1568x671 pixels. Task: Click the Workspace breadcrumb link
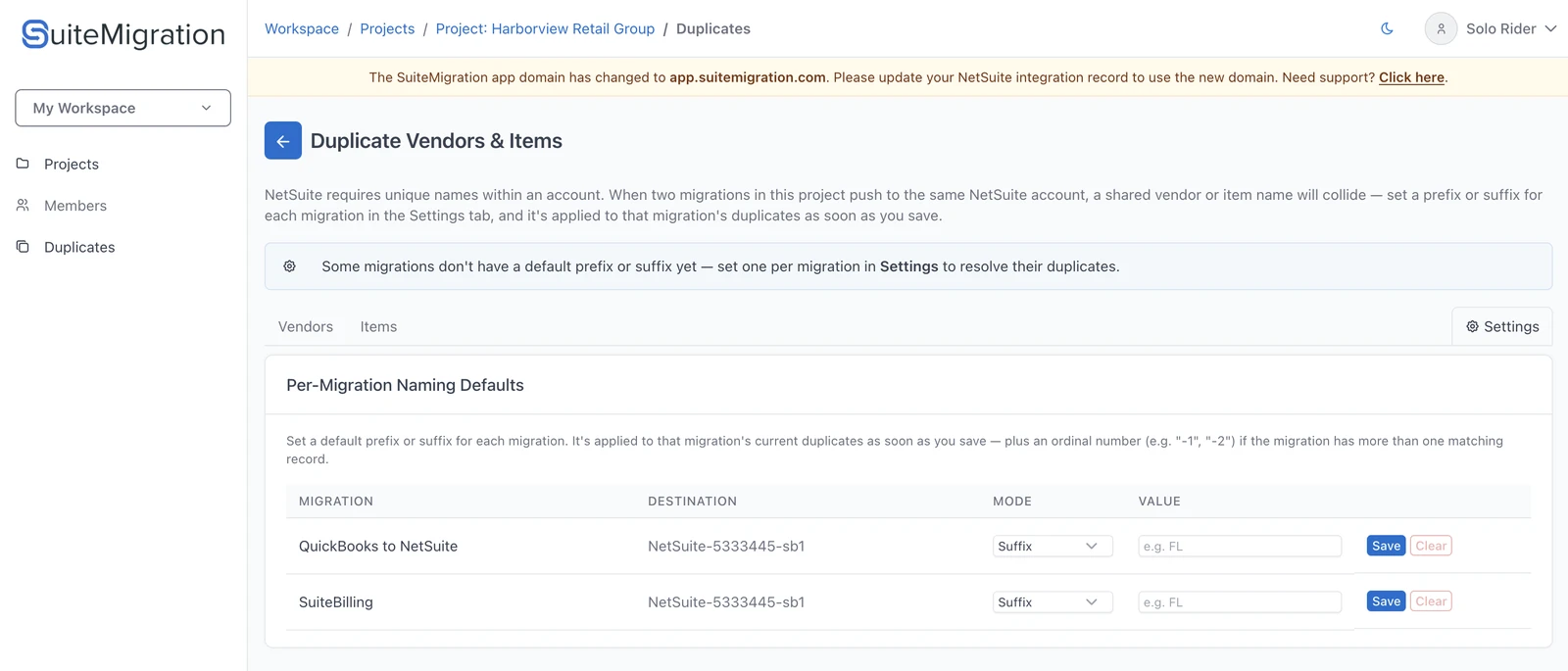click(x=302, y=28)
